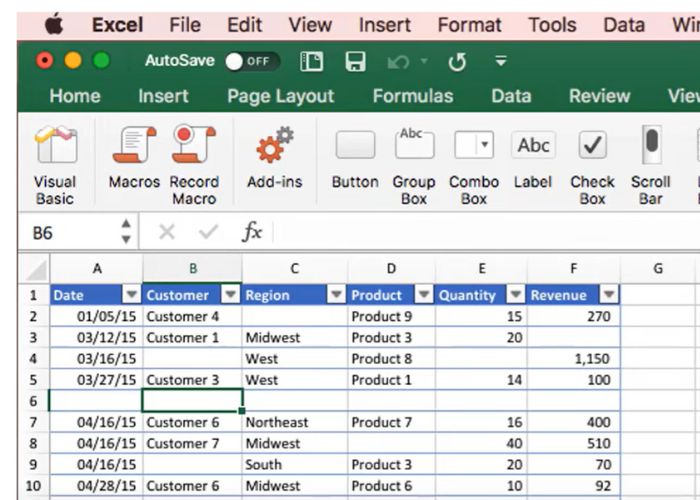Select column G header

pos(658,269)
